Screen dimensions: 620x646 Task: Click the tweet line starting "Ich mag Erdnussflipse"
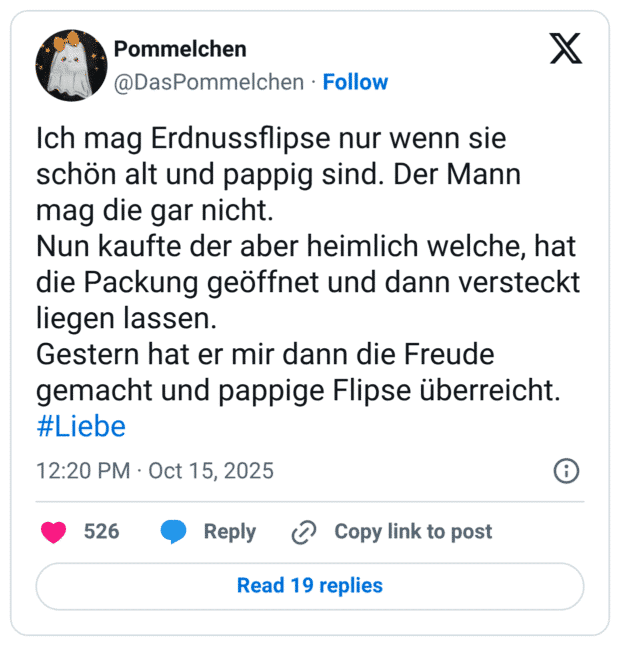tap(270, 137)
